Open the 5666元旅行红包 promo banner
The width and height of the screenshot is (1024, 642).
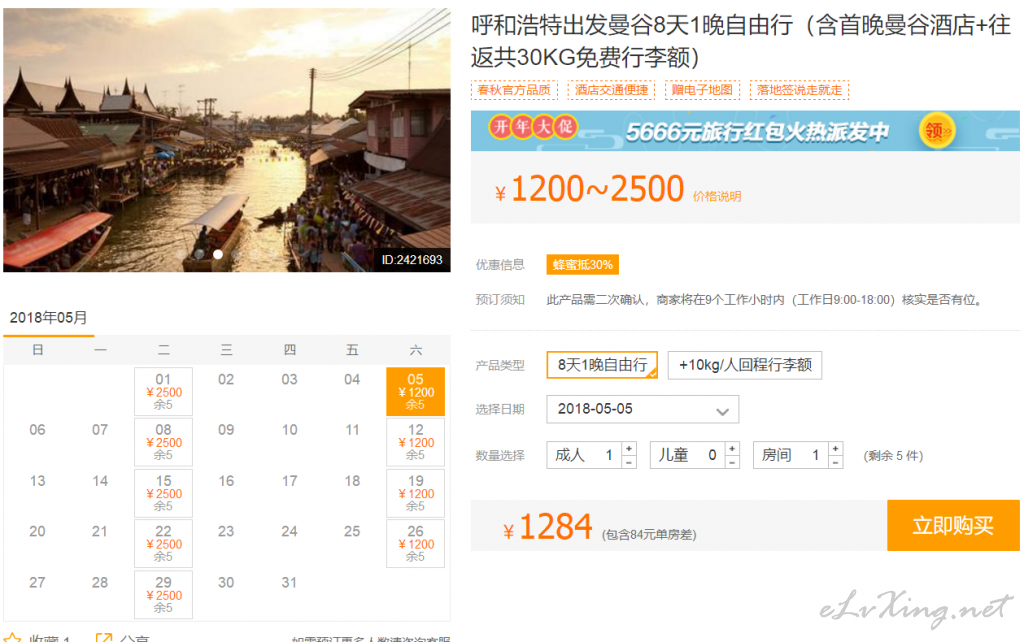[x=745, y=131]
